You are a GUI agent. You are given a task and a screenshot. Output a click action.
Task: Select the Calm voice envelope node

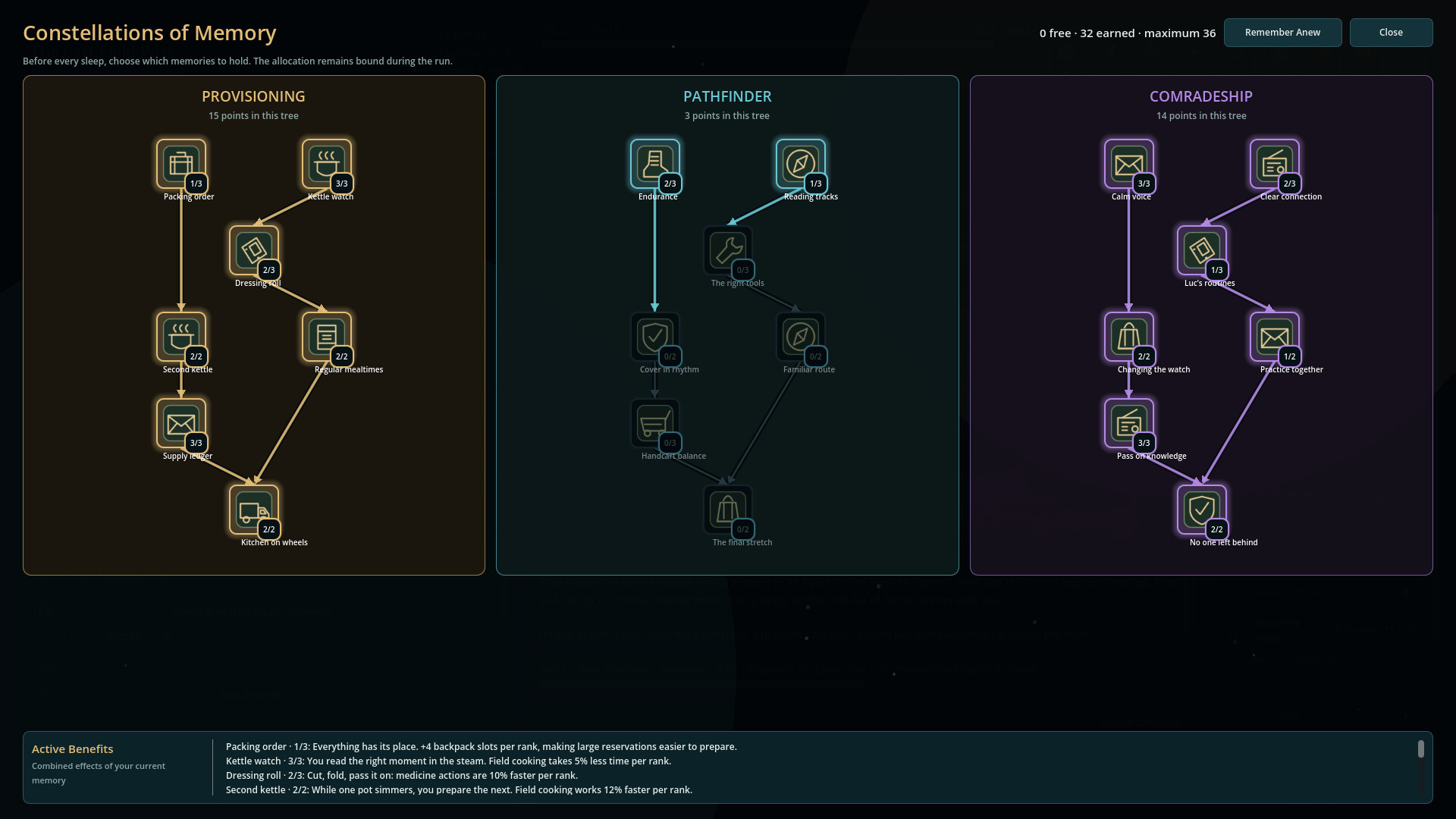pyautogui.click(x=1128, y=163)
